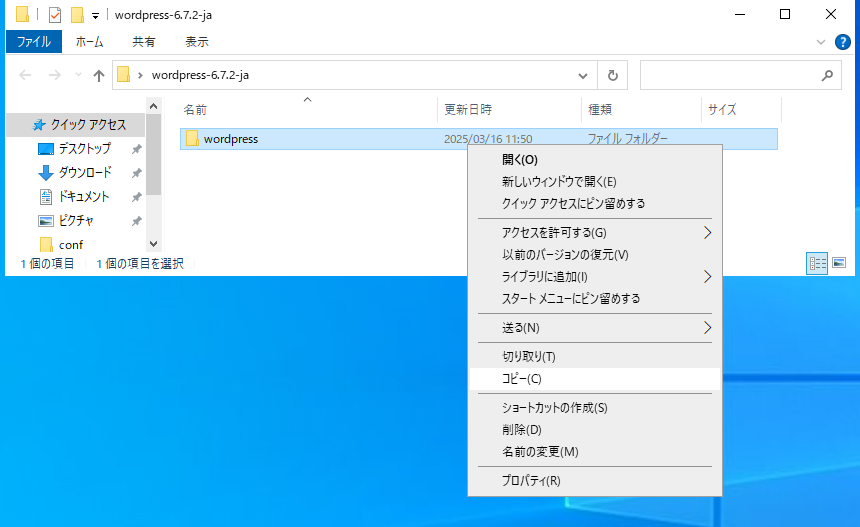The width and height of the screenshot is (860, 527).
Task: Sort by 更新日時 column header
Action: [x=468, y=109]
